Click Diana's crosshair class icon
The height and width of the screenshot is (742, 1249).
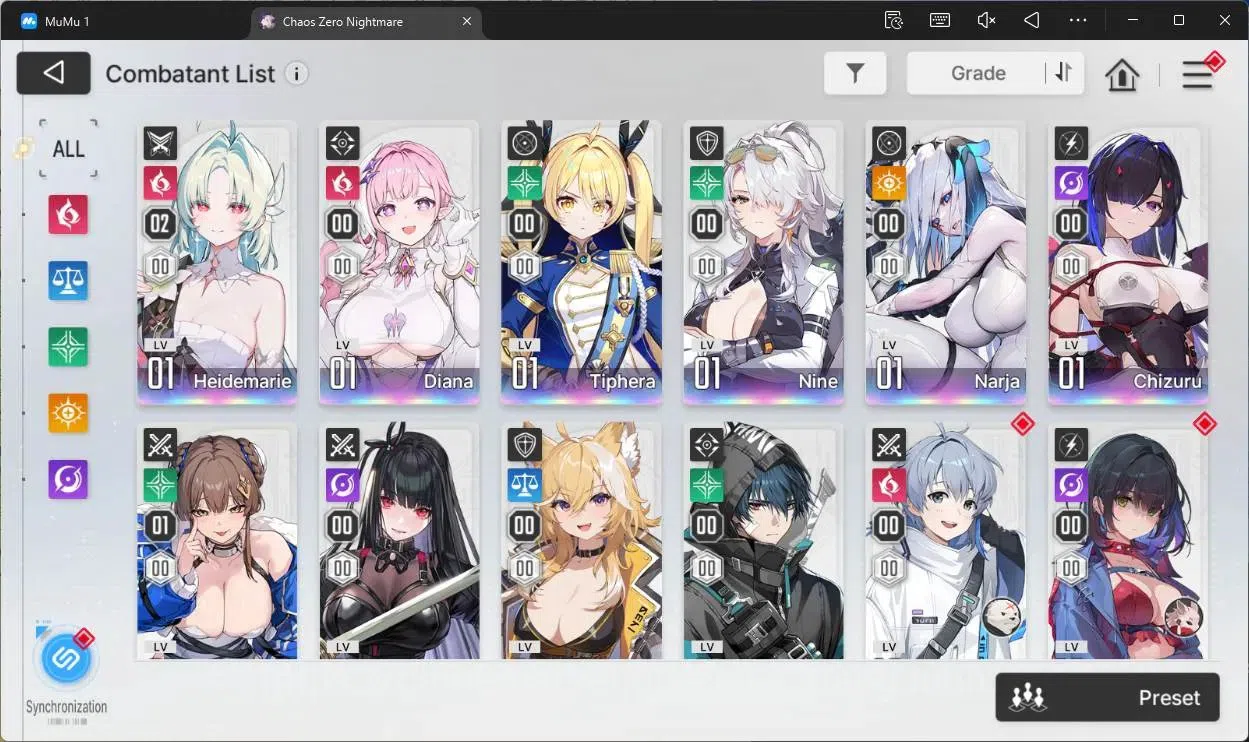(x=342, y=144)
